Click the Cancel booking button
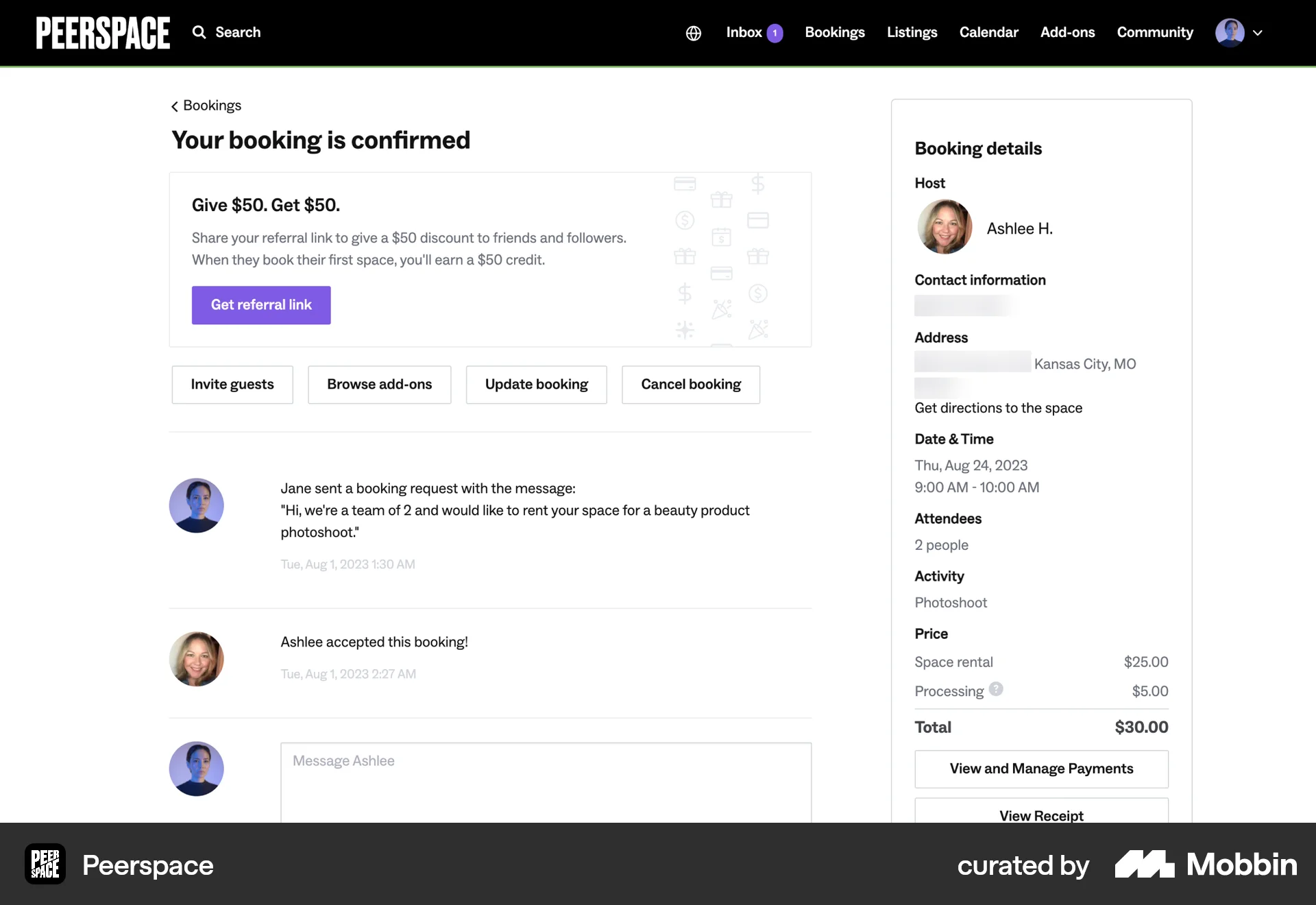Viewport: 1316px width, 905px height. click(x=691, y=385)
